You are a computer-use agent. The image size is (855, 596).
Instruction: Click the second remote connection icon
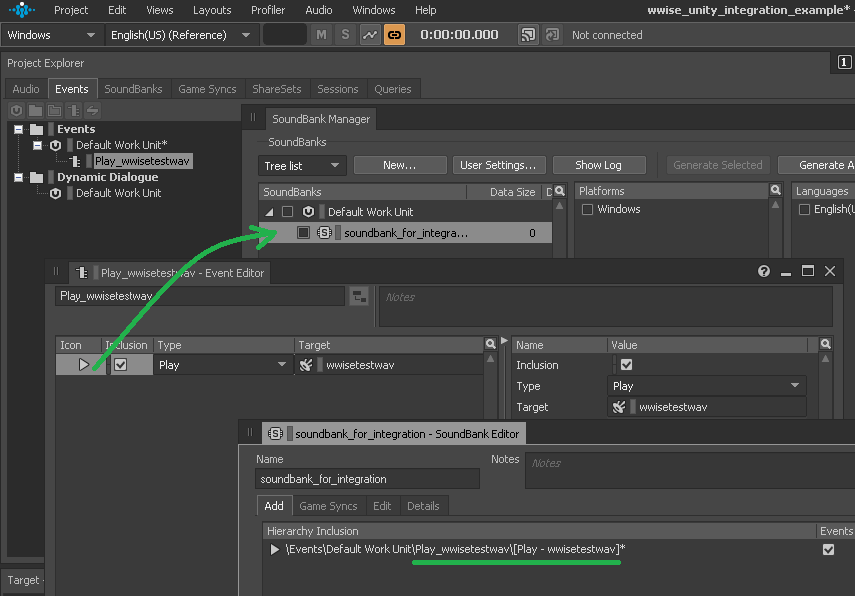pos(552,35)
